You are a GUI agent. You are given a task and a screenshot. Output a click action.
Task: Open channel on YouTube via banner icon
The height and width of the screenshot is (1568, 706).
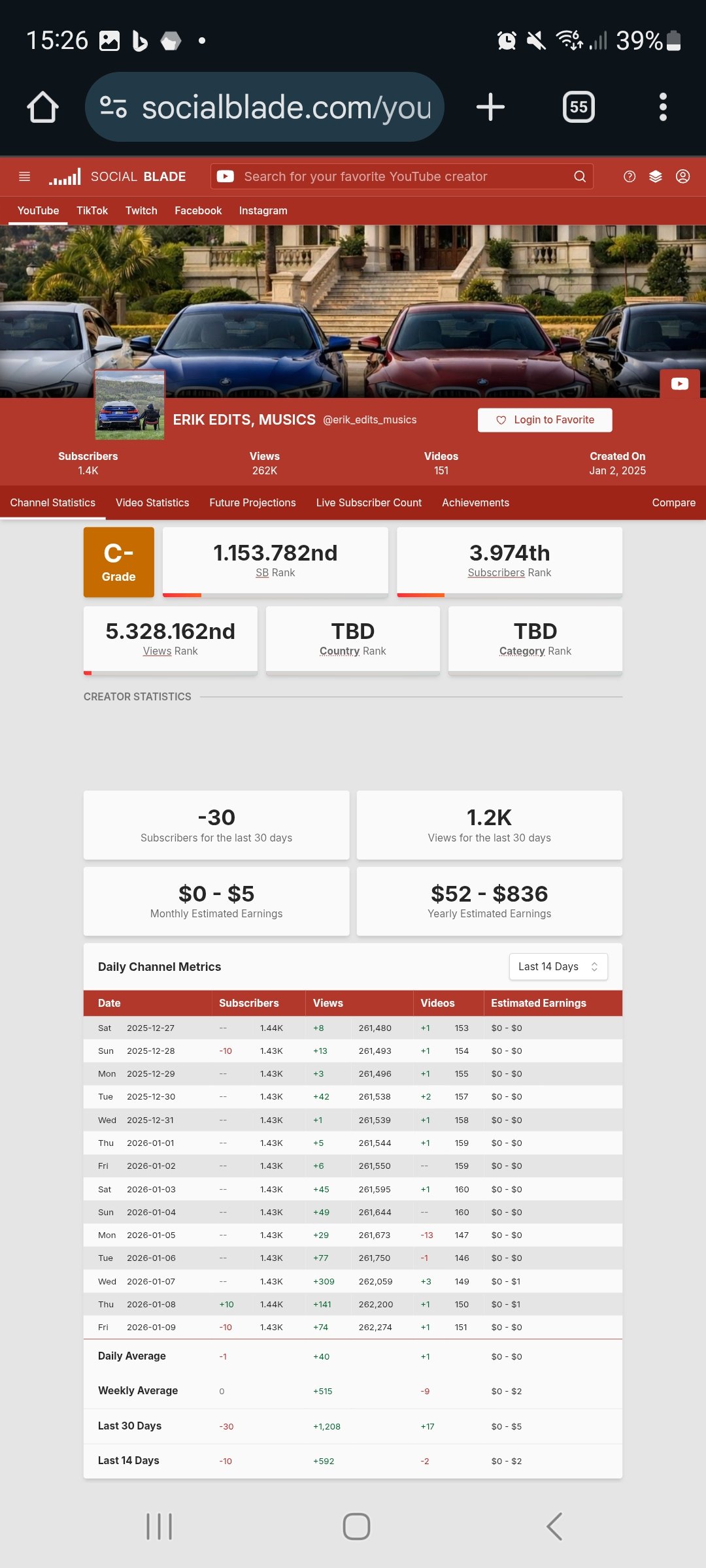pos(680,384)
